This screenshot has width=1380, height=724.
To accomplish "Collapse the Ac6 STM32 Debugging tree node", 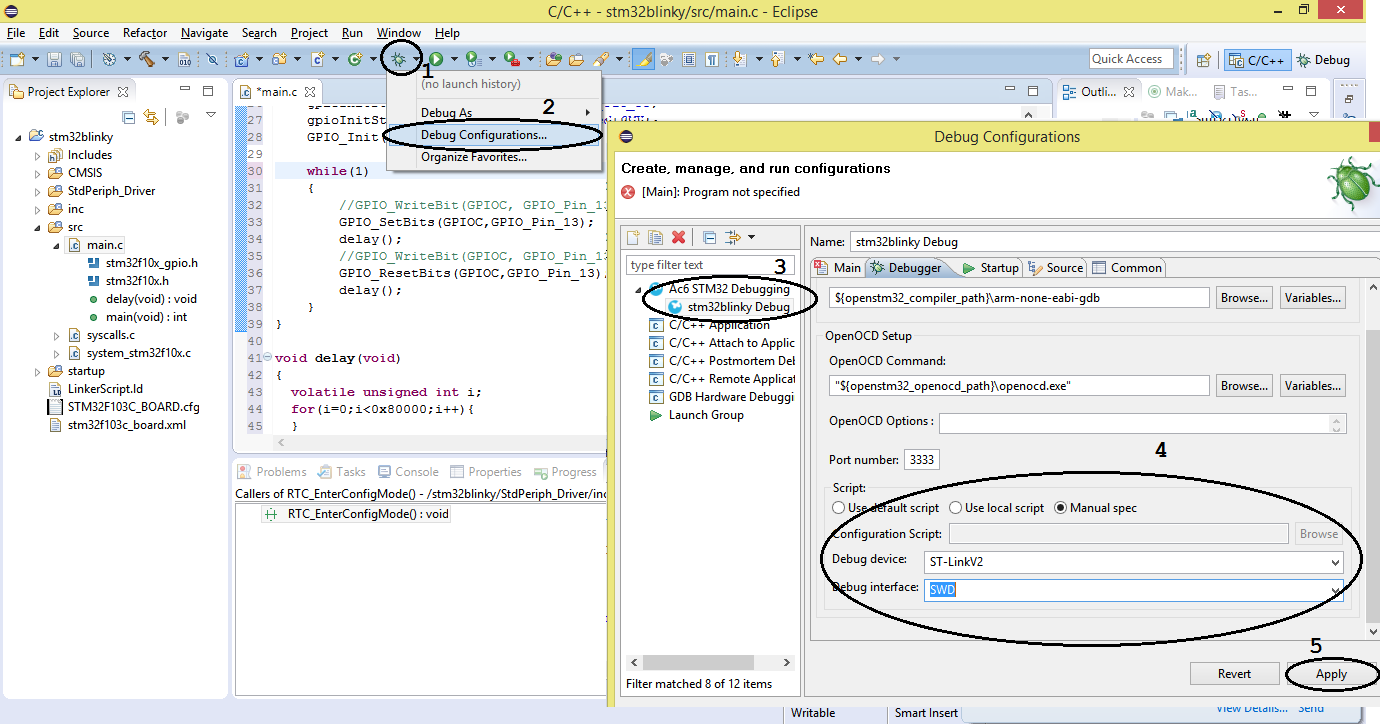I will click(639, 290).
